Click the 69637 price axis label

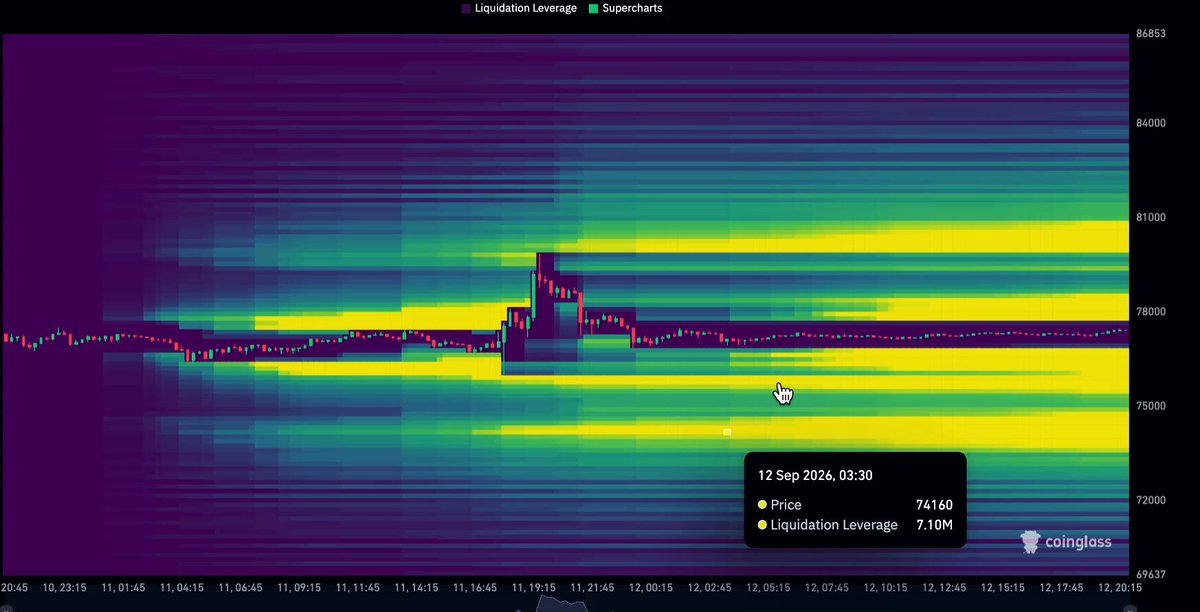pyautogui.click(x=1151, y=574)
